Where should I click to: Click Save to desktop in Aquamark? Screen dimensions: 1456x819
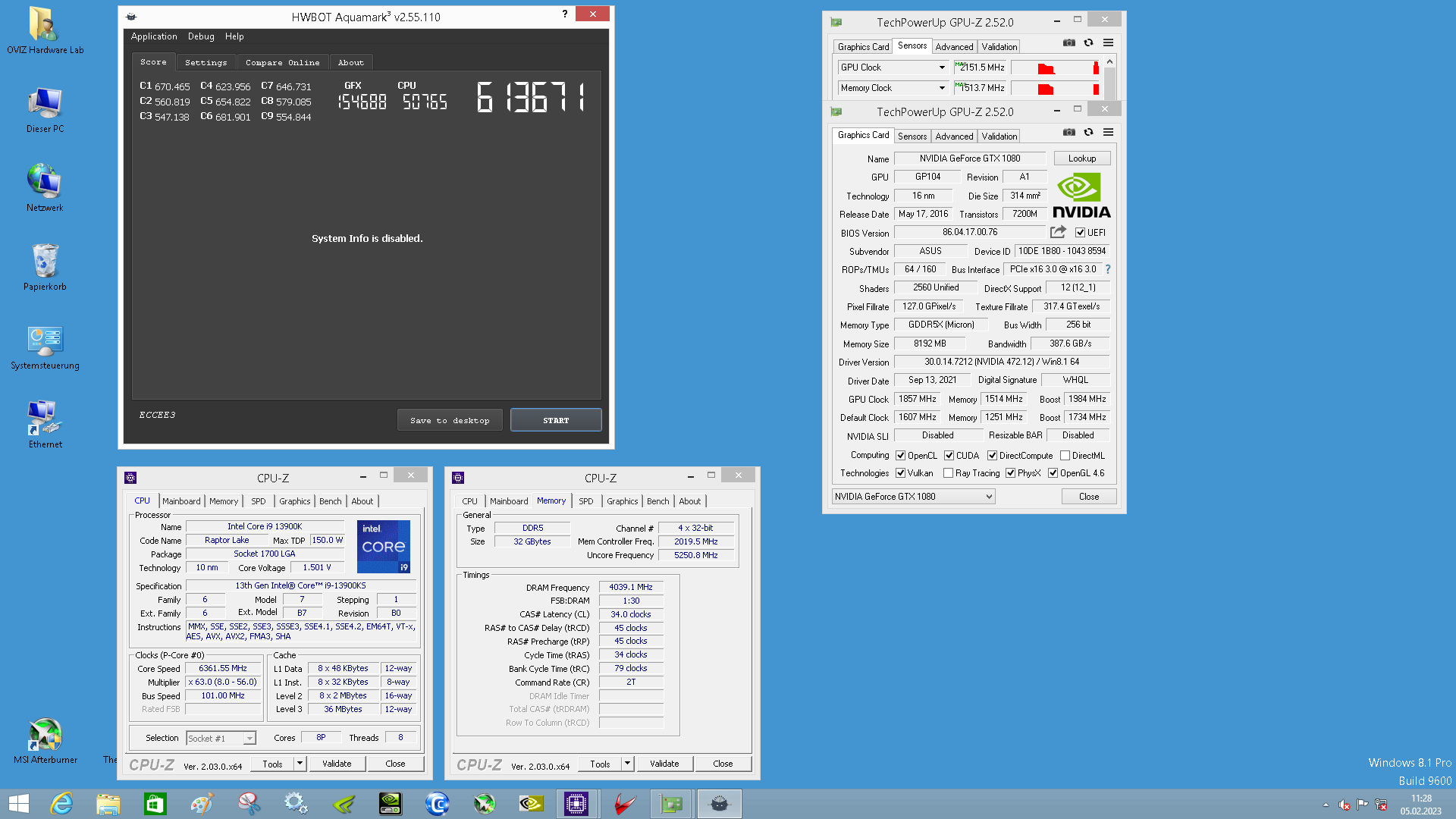tap(450, 420)
